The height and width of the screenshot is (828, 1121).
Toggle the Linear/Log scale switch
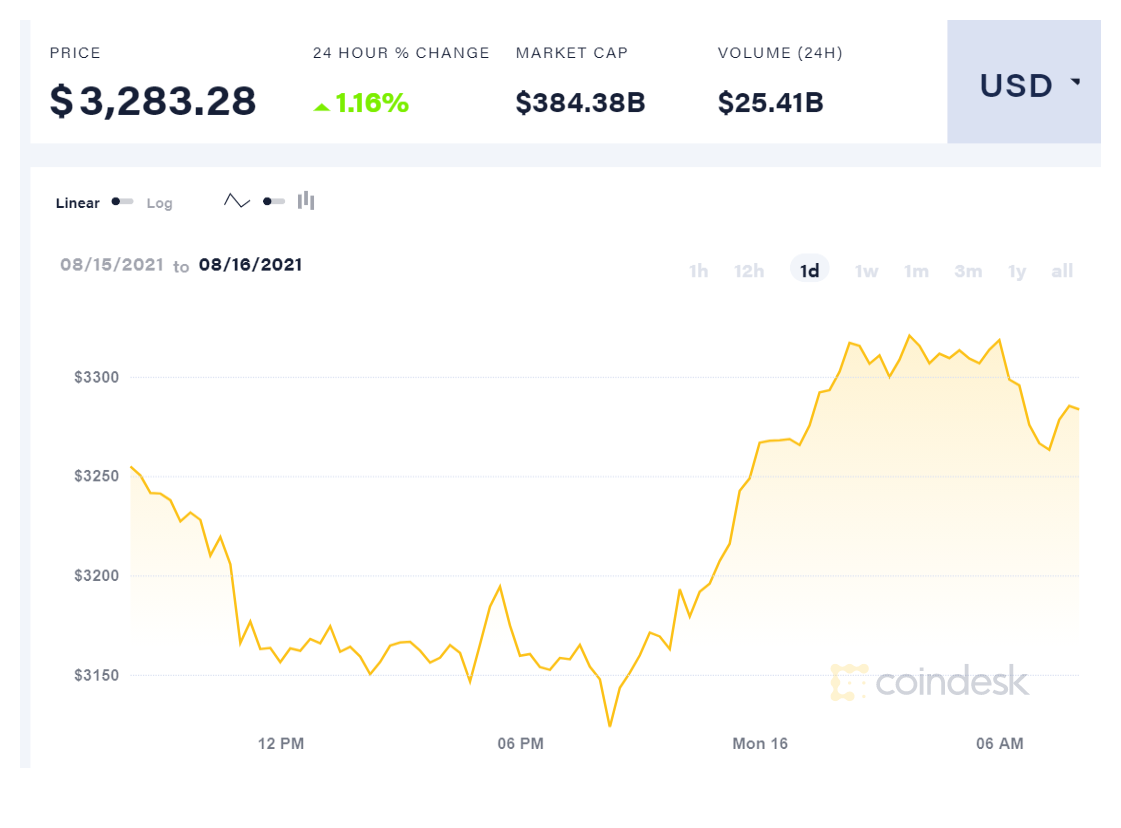click(123, 202)
